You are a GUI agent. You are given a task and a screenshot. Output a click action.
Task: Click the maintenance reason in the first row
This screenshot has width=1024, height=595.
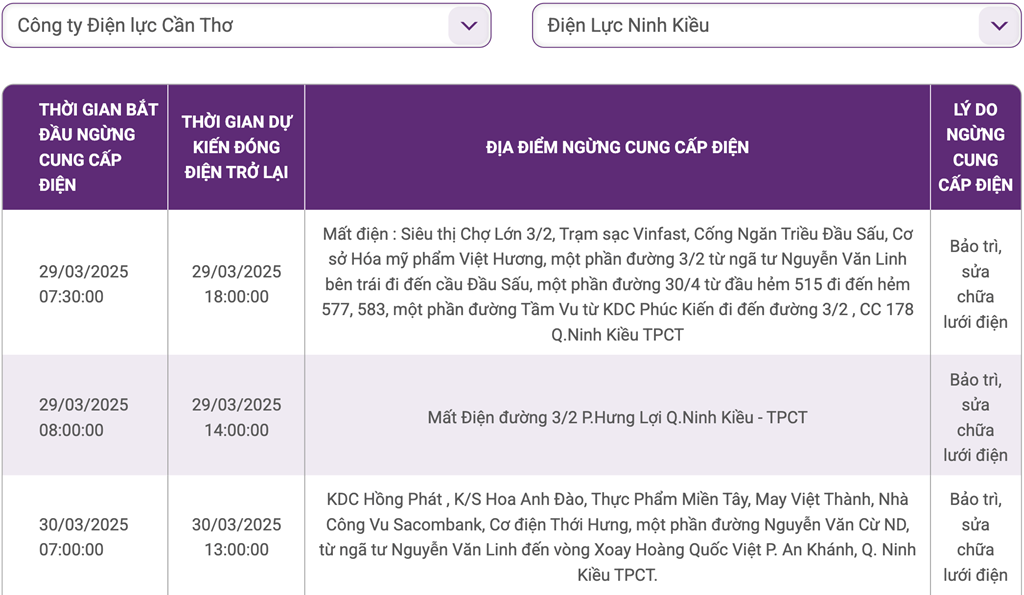[x=975, y=284]
